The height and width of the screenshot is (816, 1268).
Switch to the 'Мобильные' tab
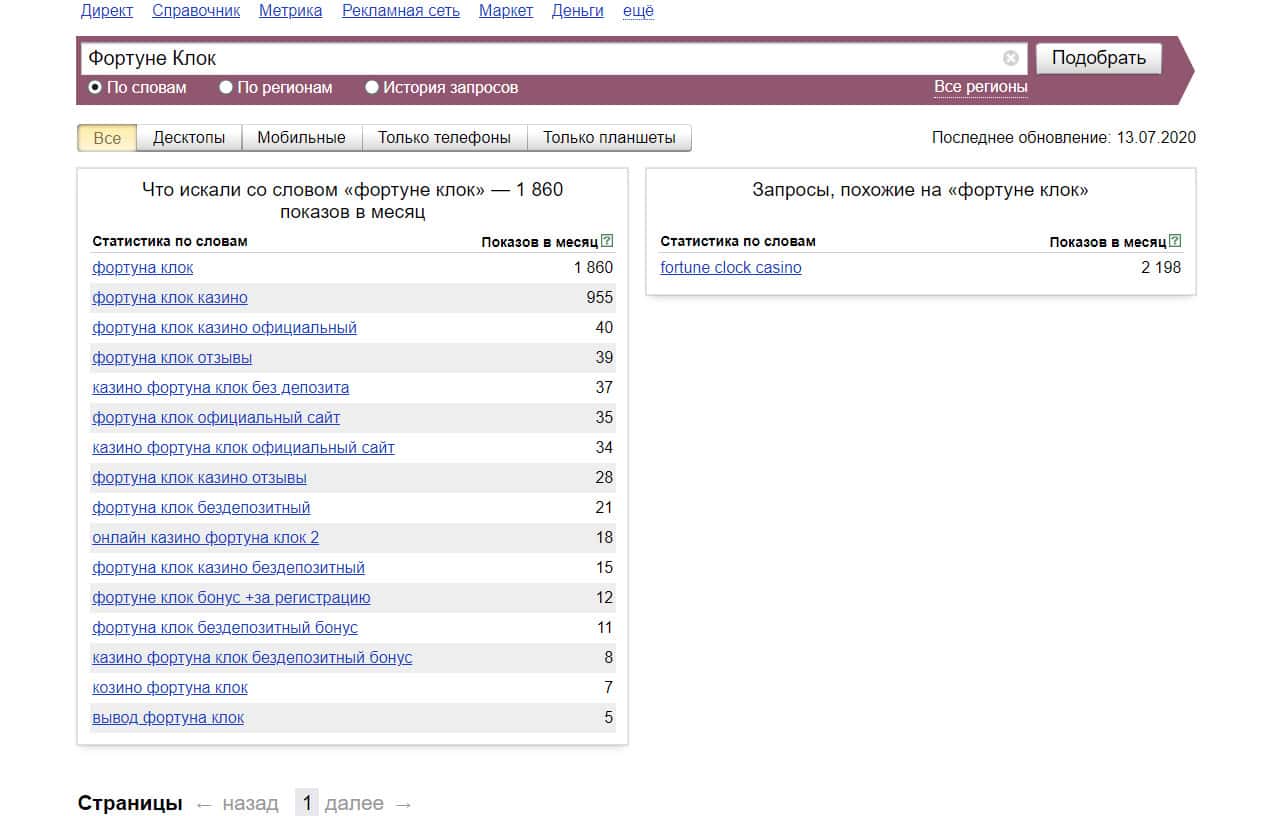pos(301,138)
